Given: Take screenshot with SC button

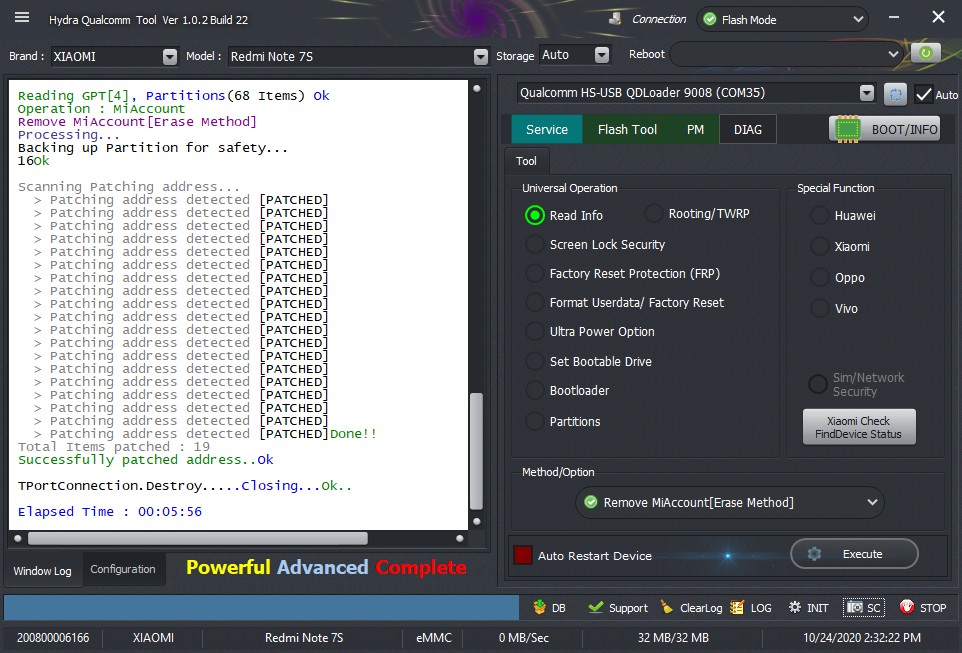Looking at the screenshot, I should tap(864, 608).
